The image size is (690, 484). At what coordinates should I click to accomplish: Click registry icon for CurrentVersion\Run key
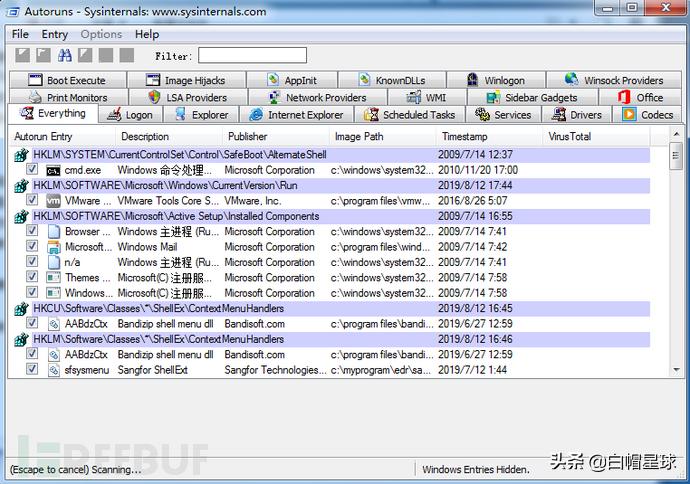coord(21,186)
